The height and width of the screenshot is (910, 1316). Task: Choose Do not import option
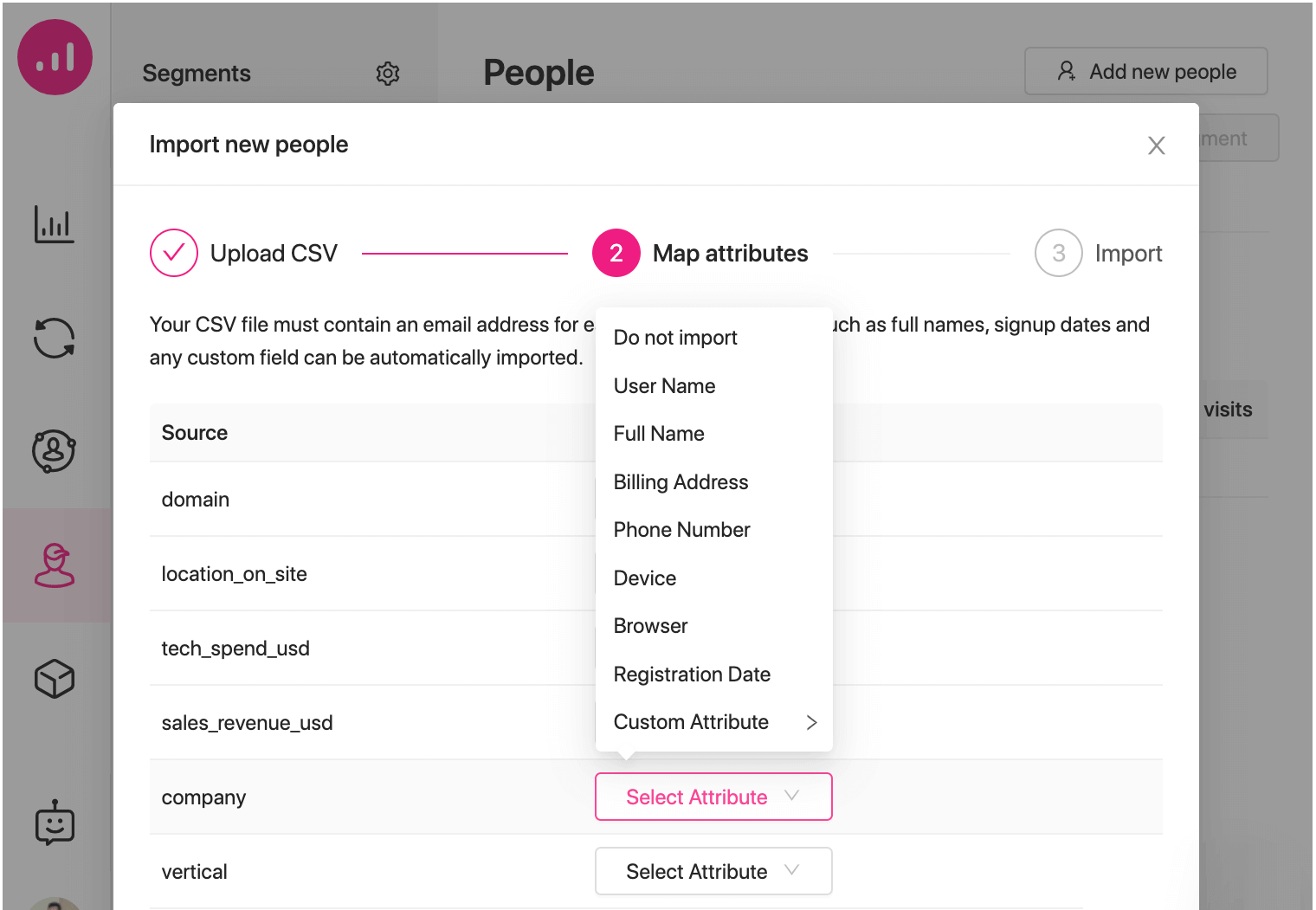pyautogui.click(x=714, y=338)
